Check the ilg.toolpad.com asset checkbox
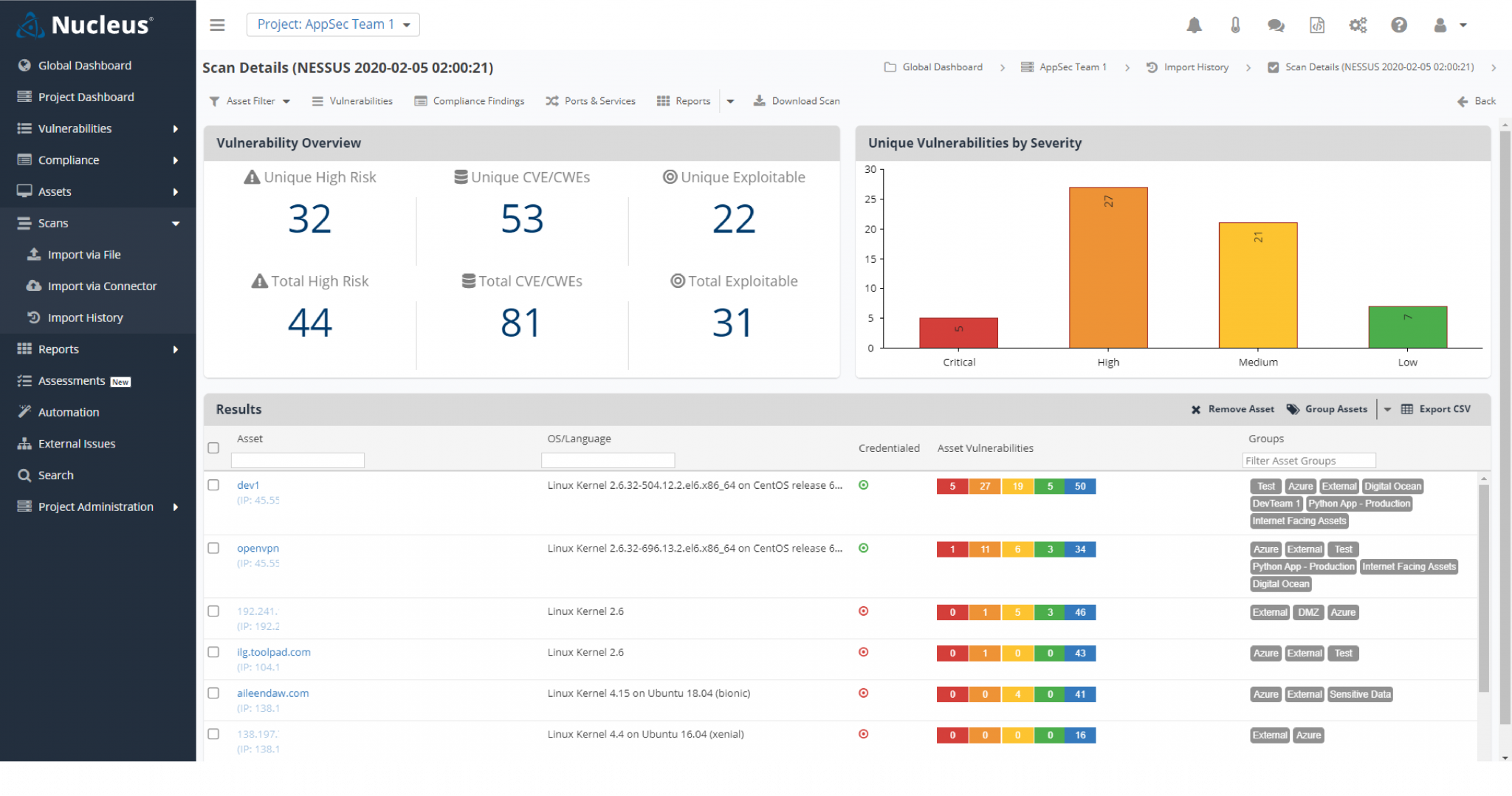The height and width of the screenshot is (796, 1512). [x=213, y=652]
